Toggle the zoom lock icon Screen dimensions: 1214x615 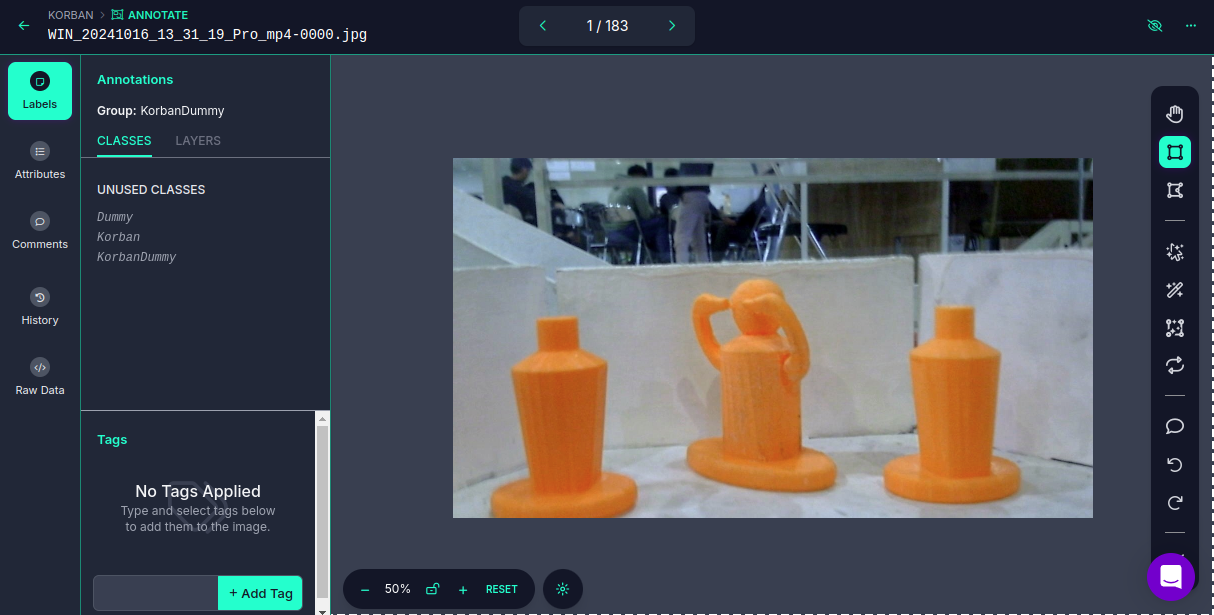(432, 589)
